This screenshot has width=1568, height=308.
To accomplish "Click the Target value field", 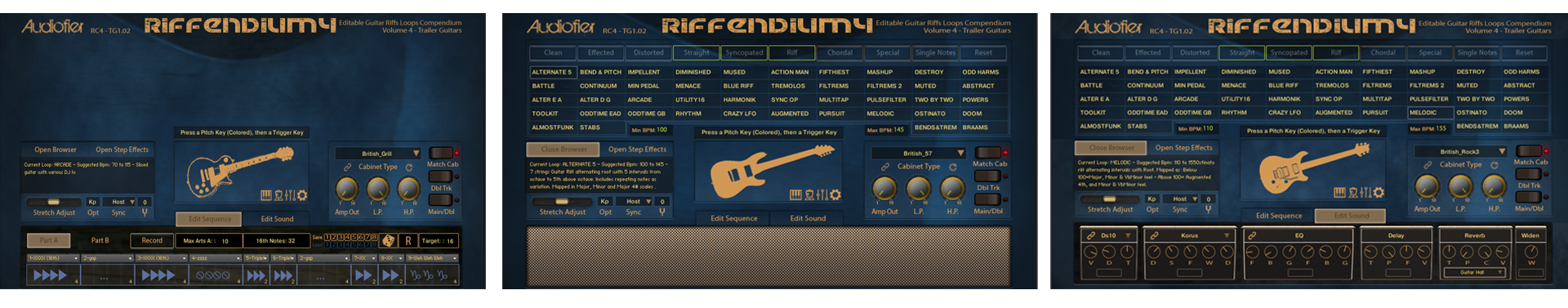I will tap(439, 241).
